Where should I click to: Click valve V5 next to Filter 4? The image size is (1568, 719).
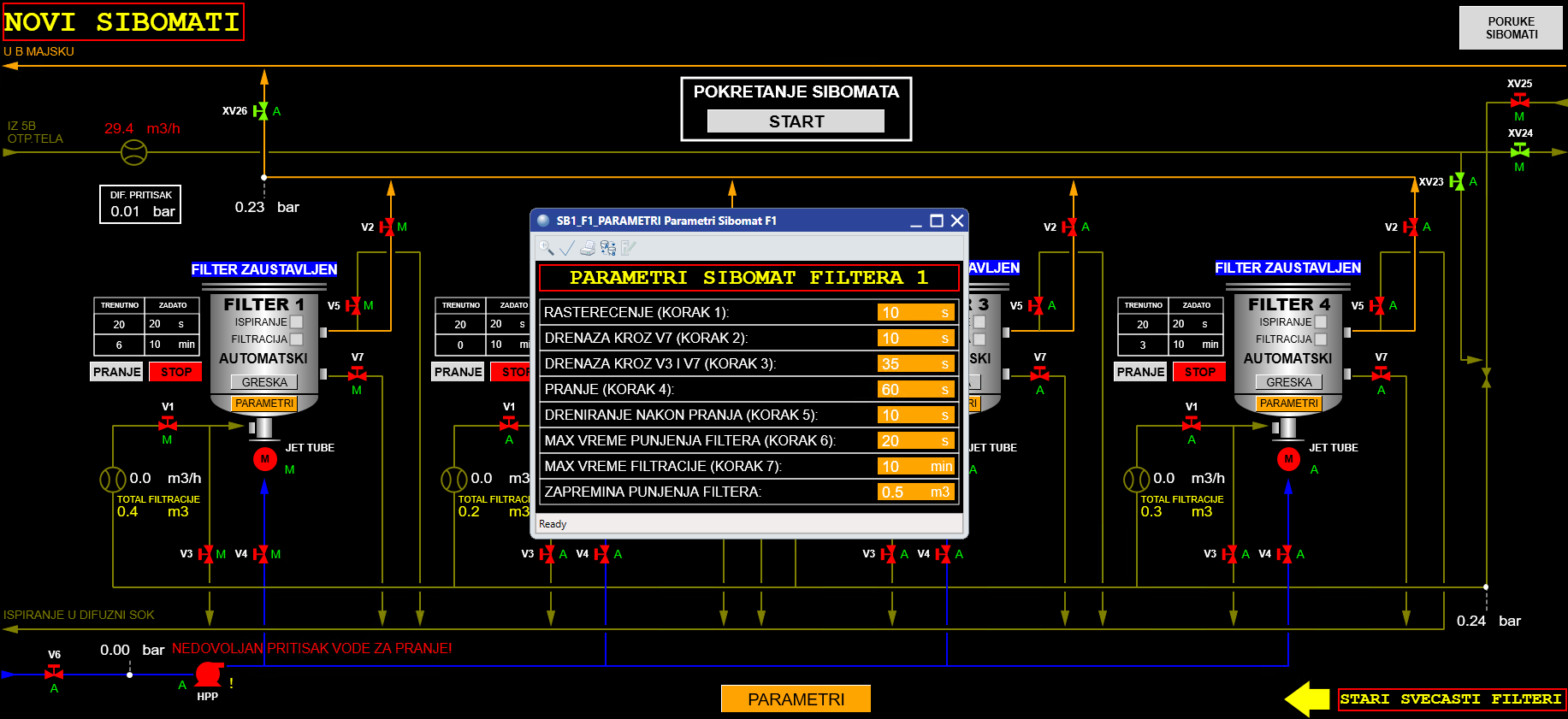click(x=1377, y=305)
